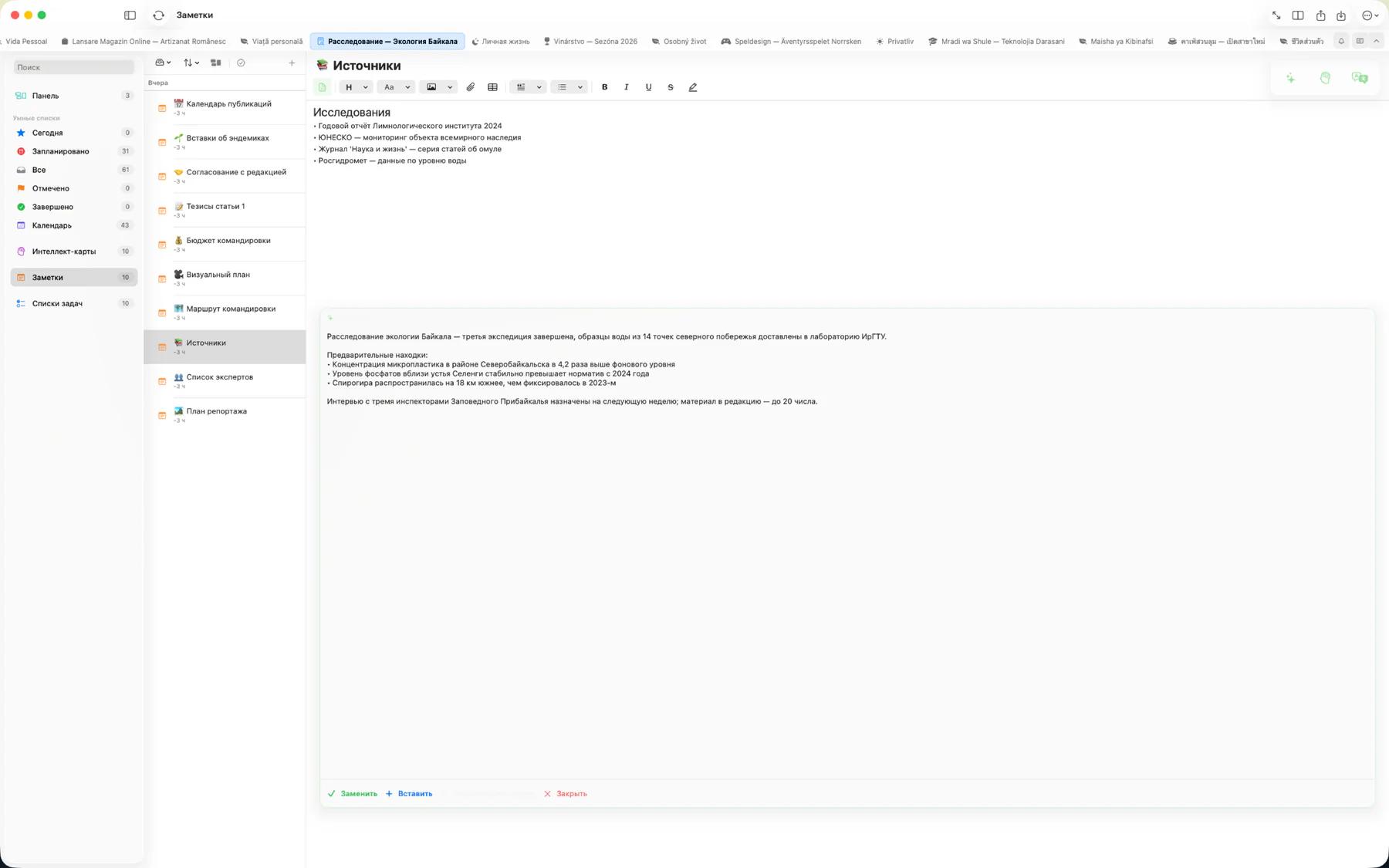Open the note Визуальный план
Screen dimensions: 1389x868
coord(225,279)
